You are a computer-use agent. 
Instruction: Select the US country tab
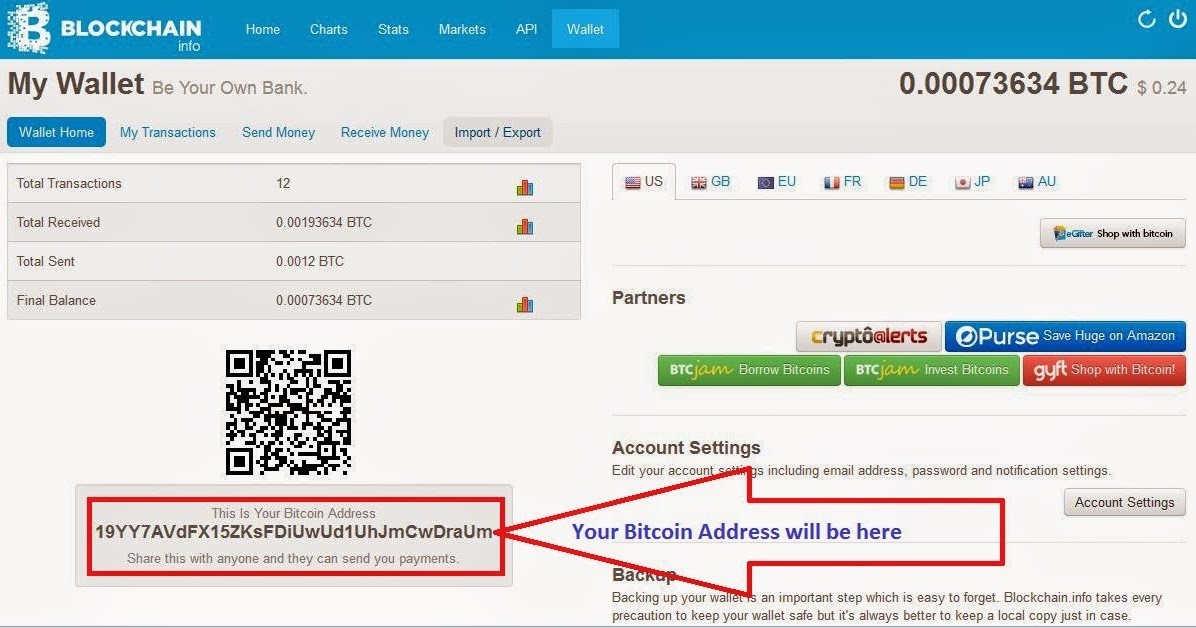click(x=644, y=182)
